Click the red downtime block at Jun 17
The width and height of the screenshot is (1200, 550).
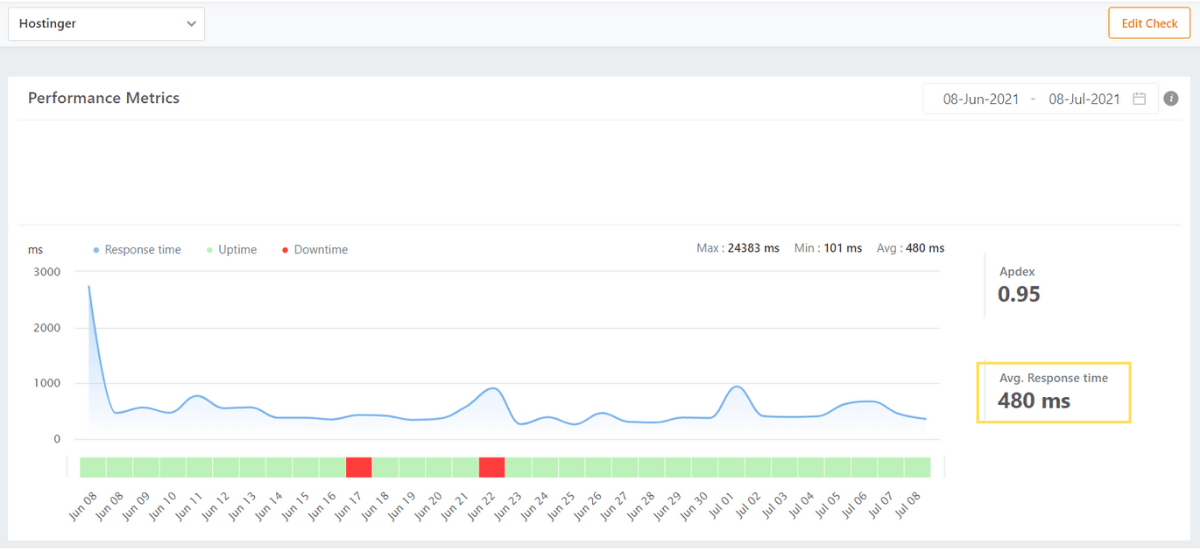click(359, 467)
